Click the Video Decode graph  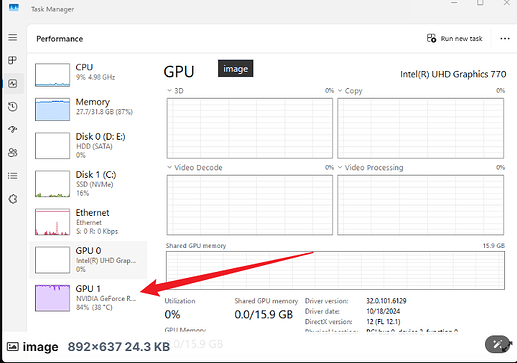[250, 205]
